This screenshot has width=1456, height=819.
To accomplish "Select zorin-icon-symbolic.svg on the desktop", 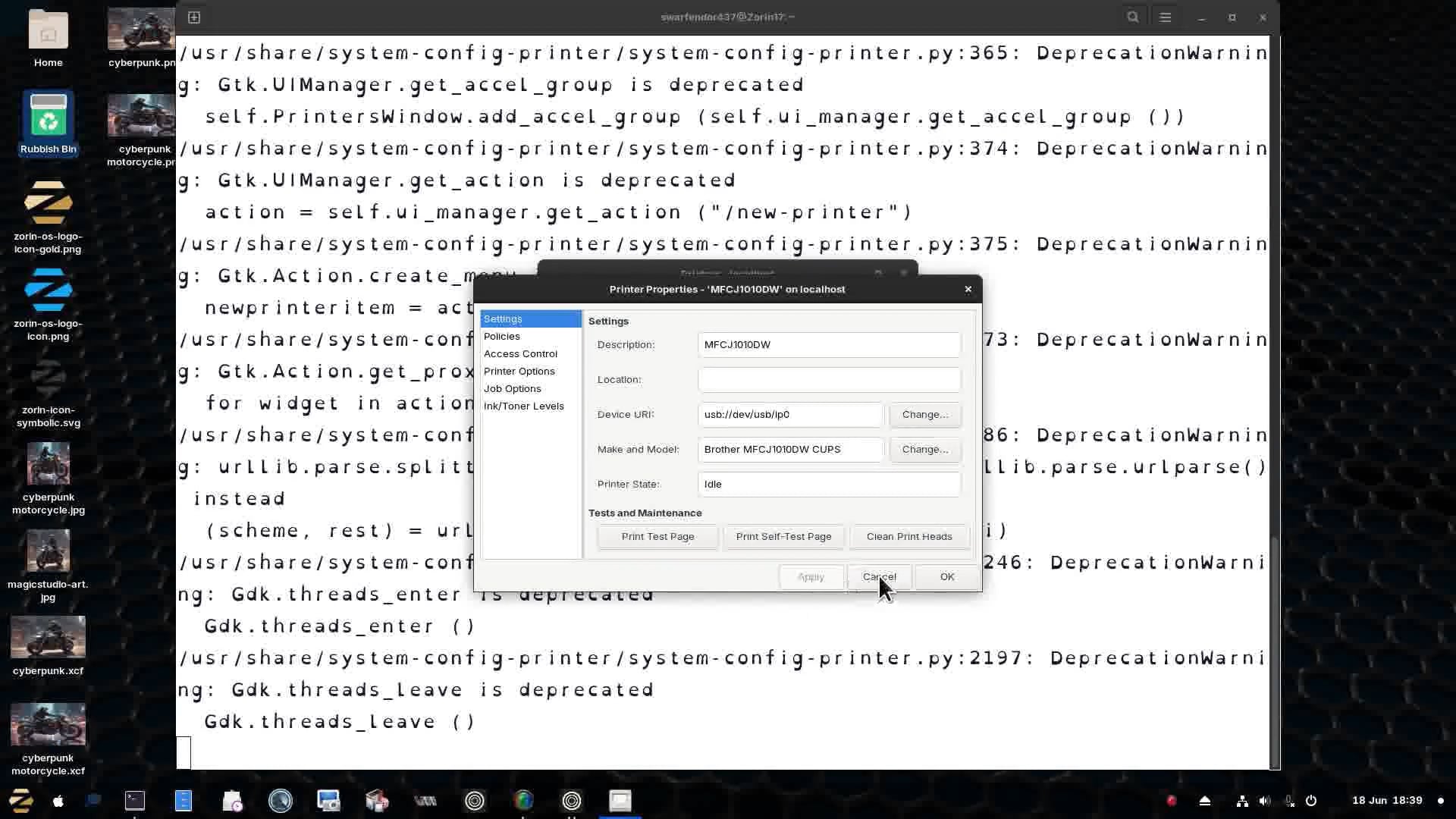I will pos(48,391).
